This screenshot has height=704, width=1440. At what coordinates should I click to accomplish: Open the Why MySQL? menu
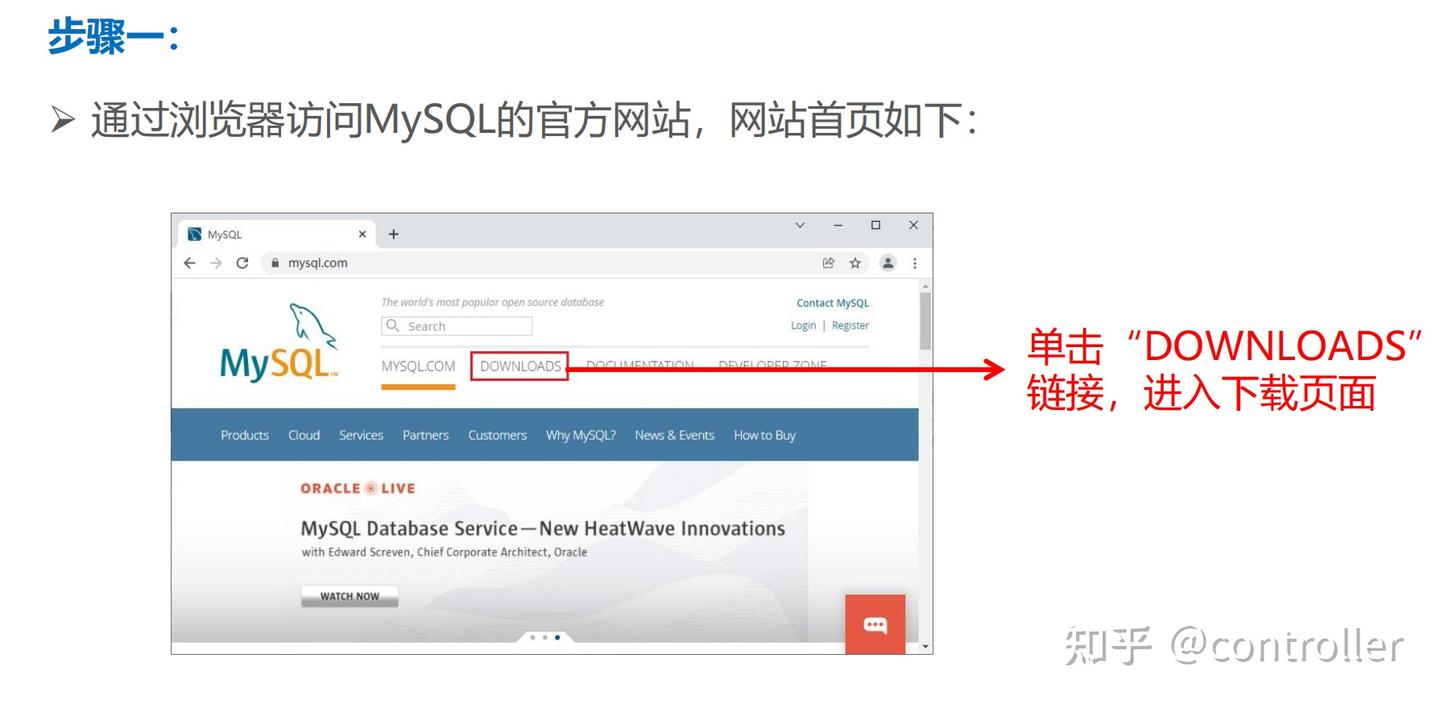(x=580, y=435)
